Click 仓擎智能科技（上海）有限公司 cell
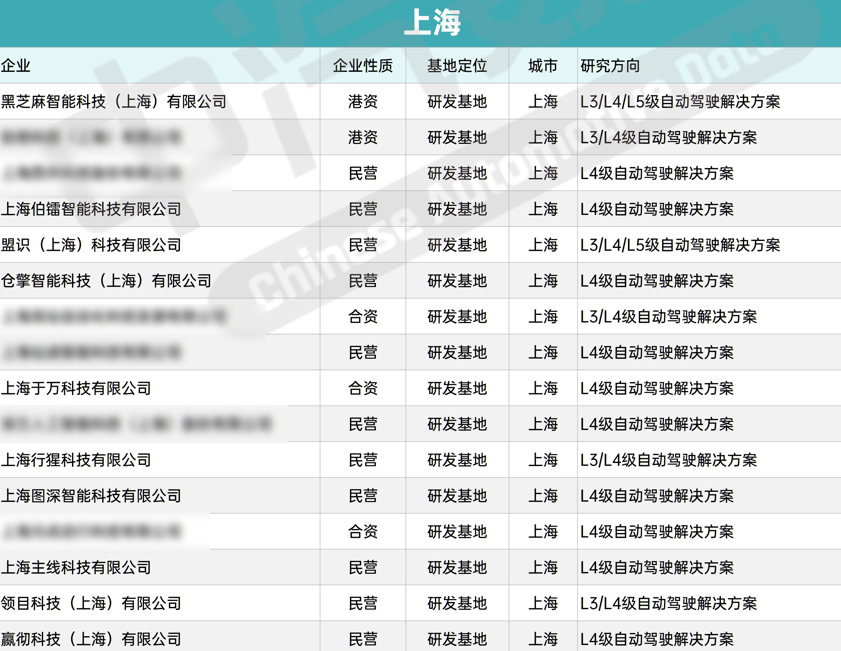The image size is (841, 651). pyautogui.click(x=106, y=280)
